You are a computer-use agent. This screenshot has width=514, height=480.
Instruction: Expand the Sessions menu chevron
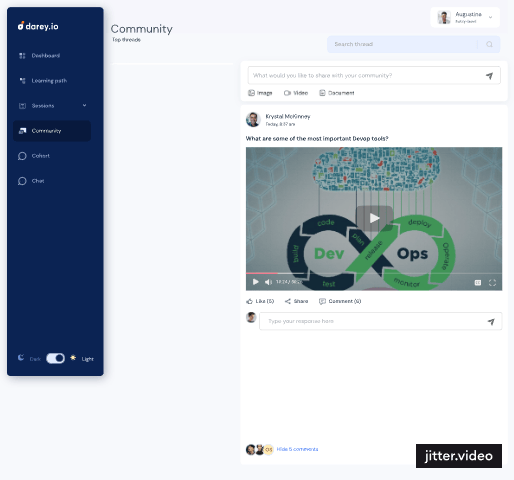click(x=84, y=105)
